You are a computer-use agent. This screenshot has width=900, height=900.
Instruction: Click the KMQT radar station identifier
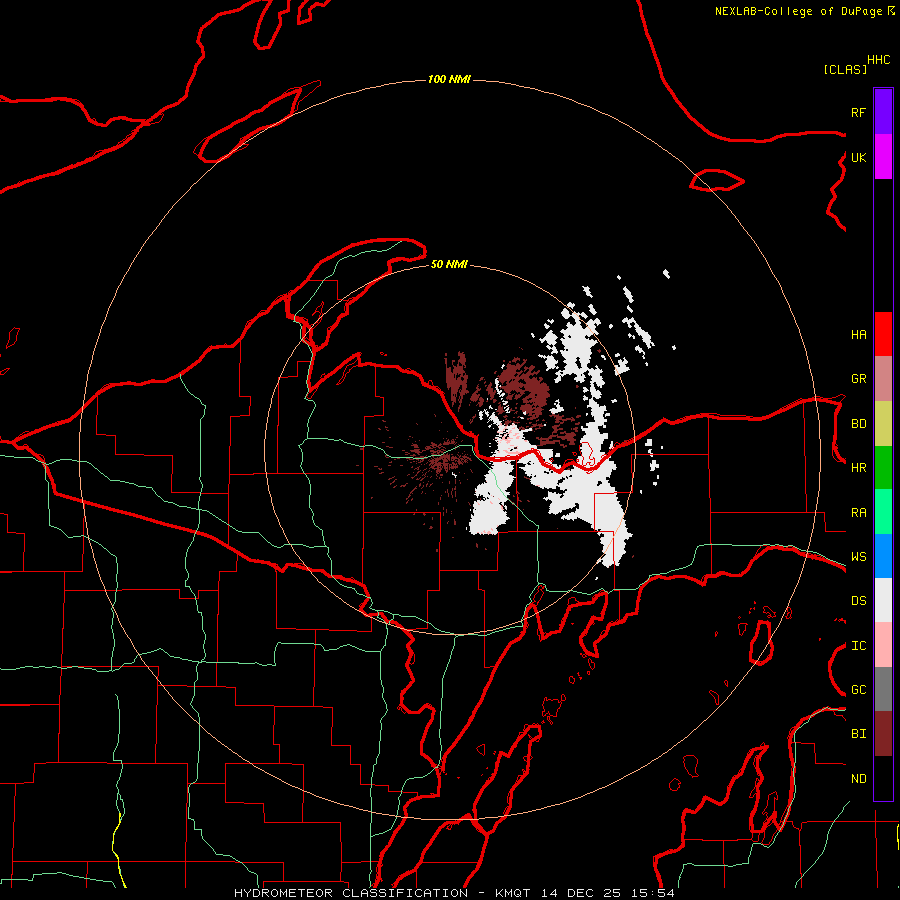[513, 893]
